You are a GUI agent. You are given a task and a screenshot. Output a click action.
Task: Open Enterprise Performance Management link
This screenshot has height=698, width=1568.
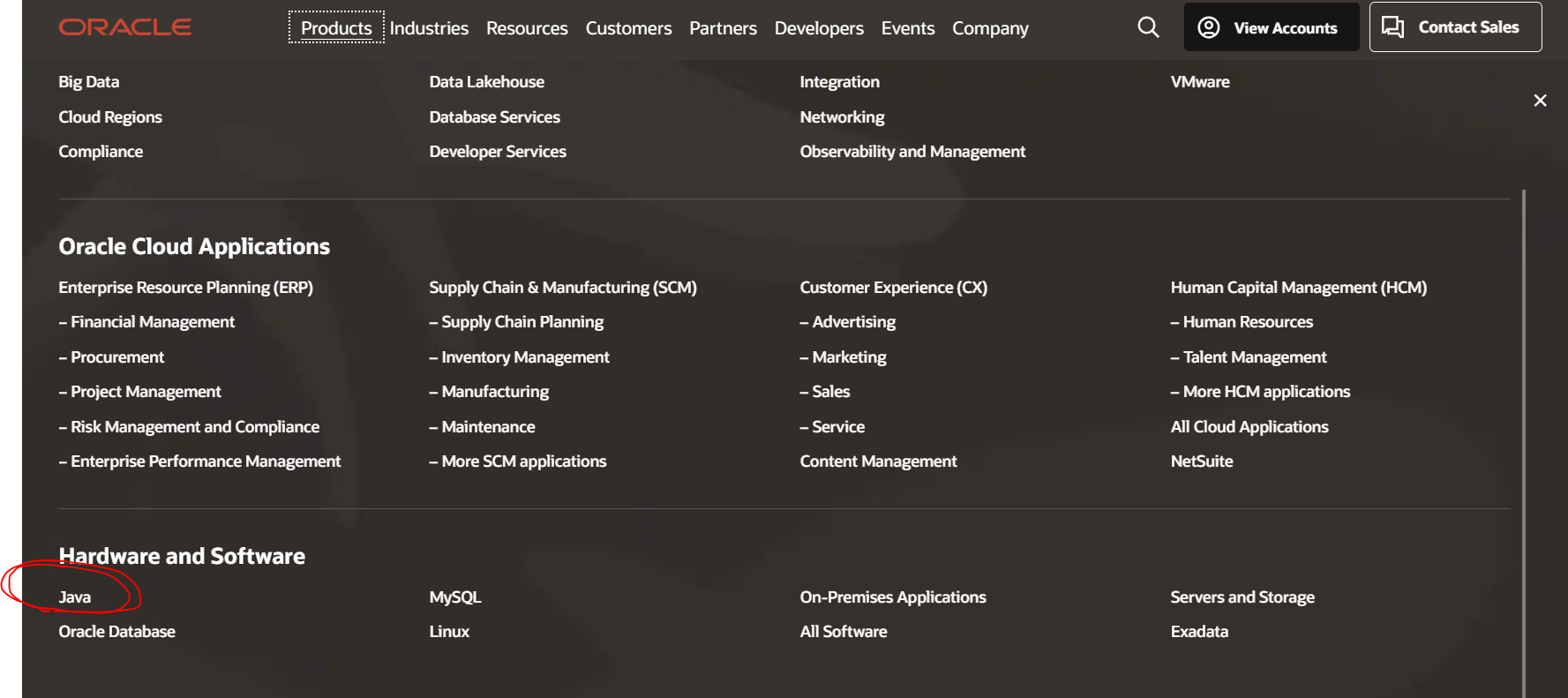(199, 462)
